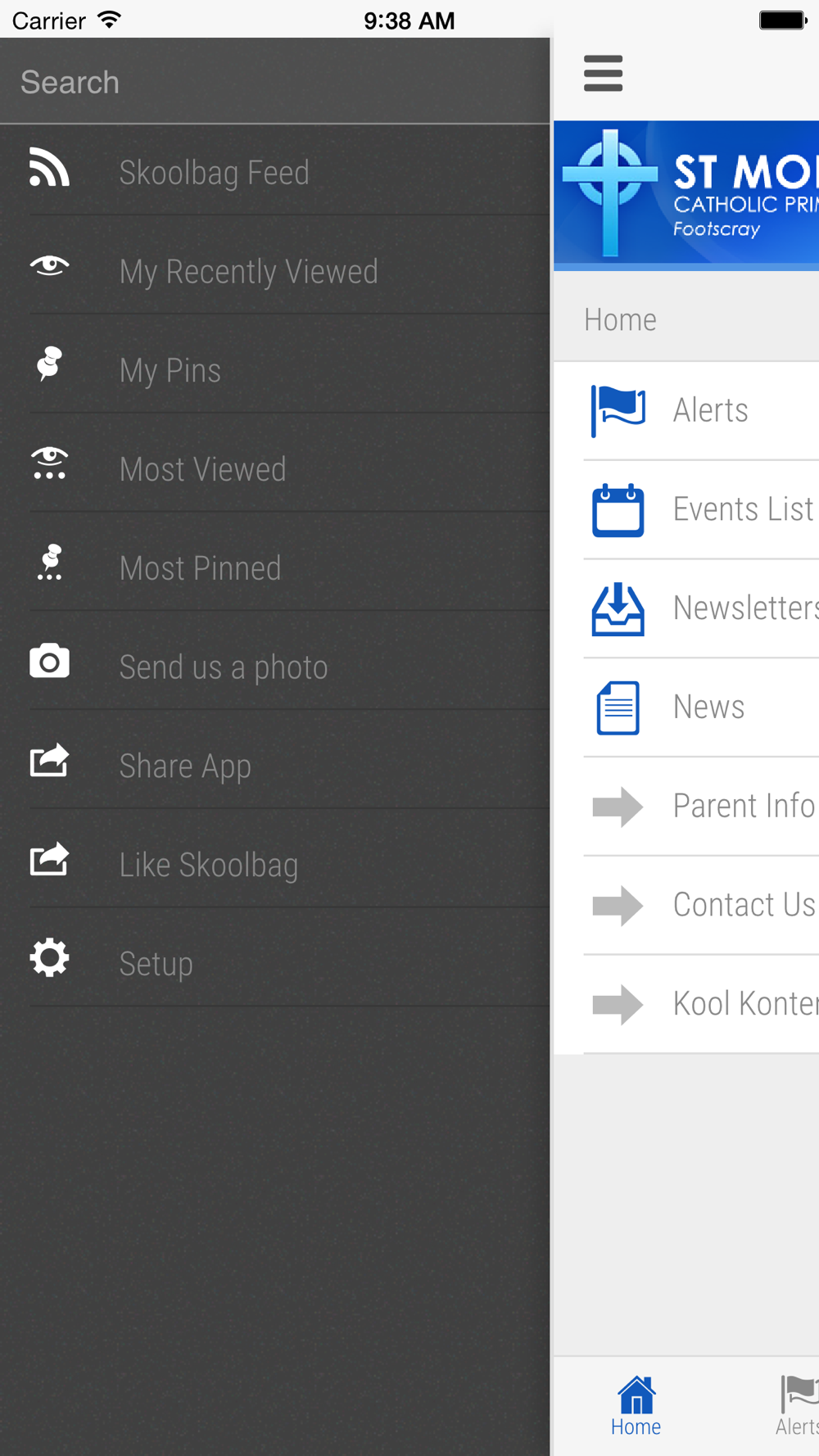Expand the Parent Info section arrow
Viewport: 819px width, 1456px height.
(618, 807)
